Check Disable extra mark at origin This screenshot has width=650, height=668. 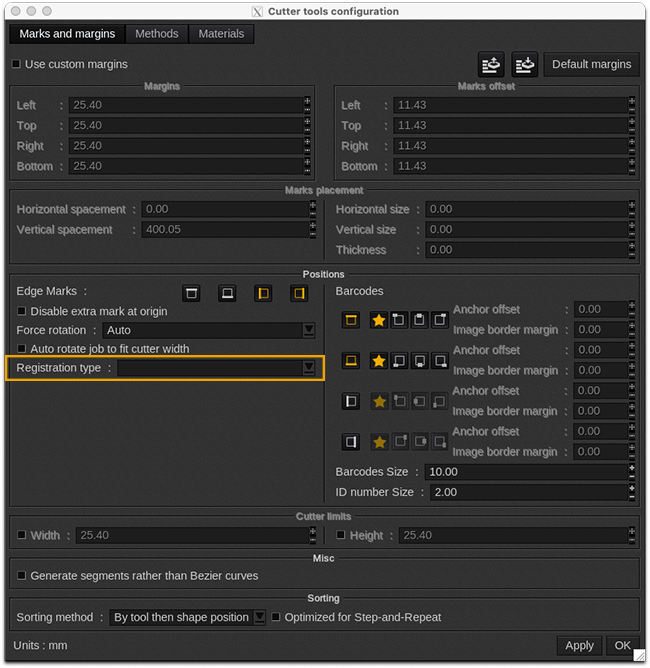click(x=22, y=311)
